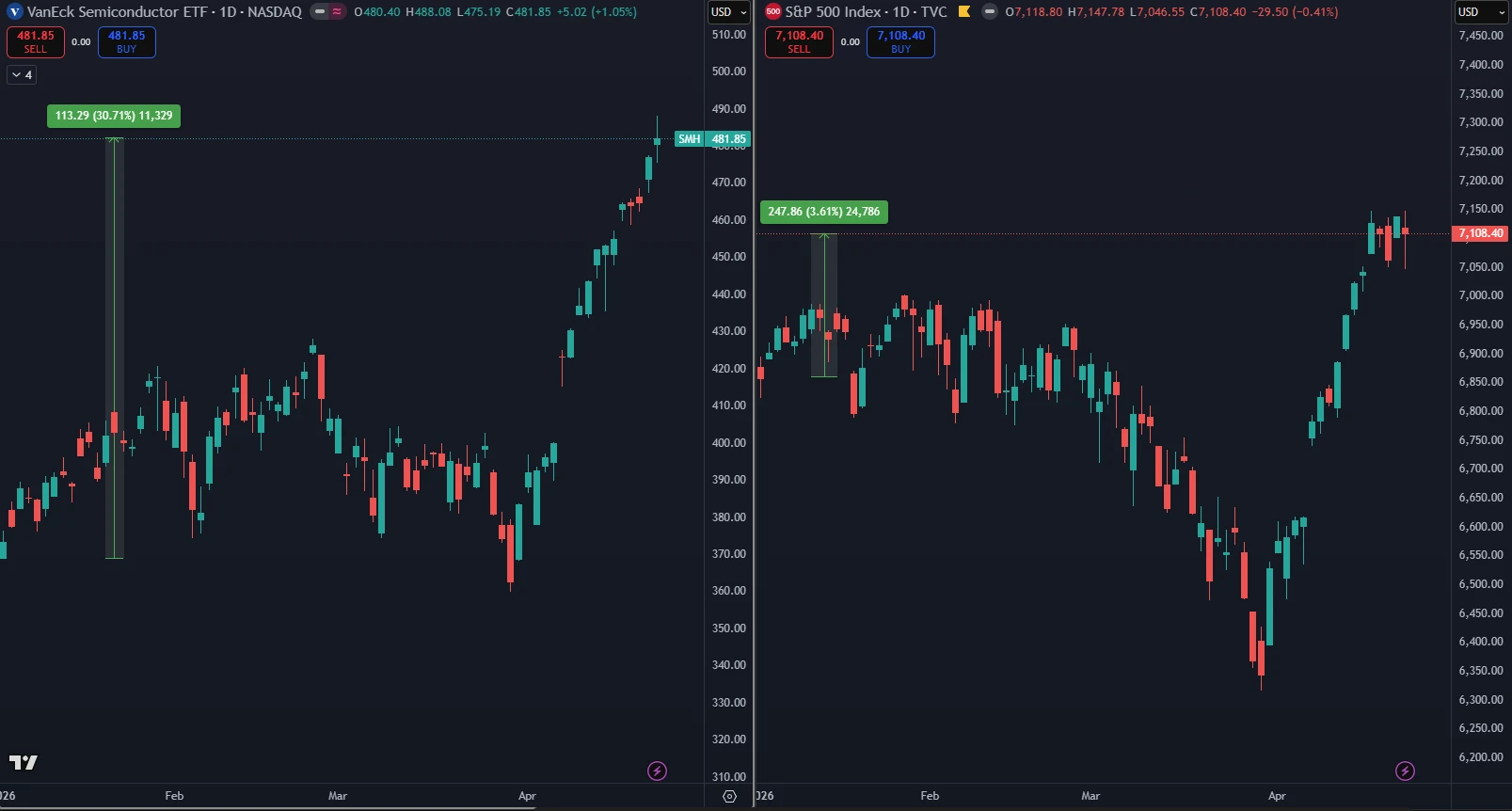Click the lightning icon on S&P 500 chart
The width and height of the screenshot is (1512, 811).
pos(1405,771)
